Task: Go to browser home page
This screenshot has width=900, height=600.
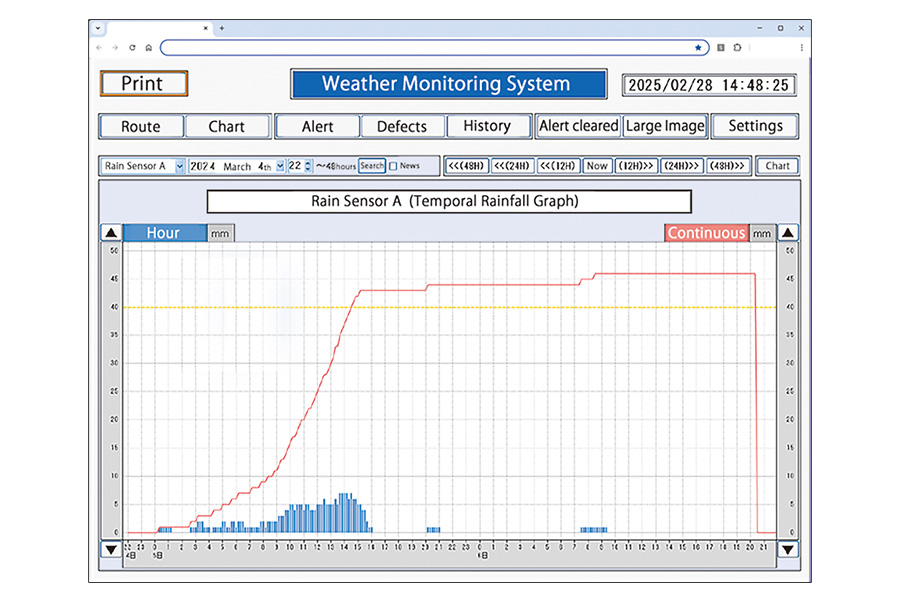Action: (149, 48)
